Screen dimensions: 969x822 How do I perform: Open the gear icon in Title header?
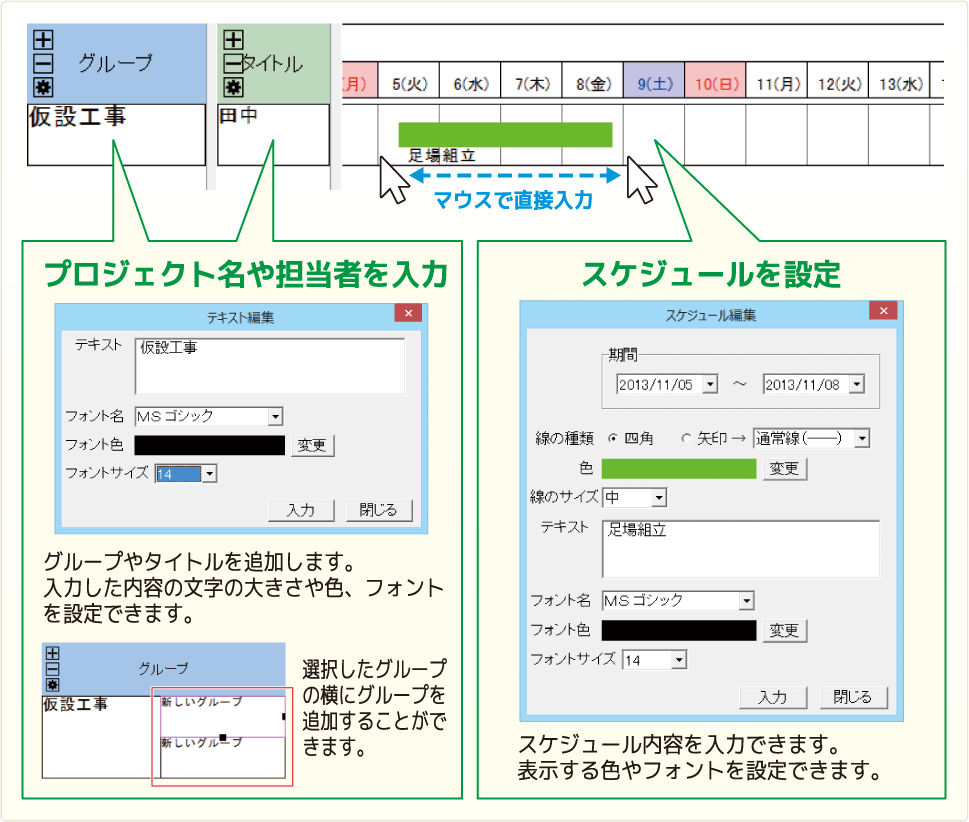coord(233,87)
